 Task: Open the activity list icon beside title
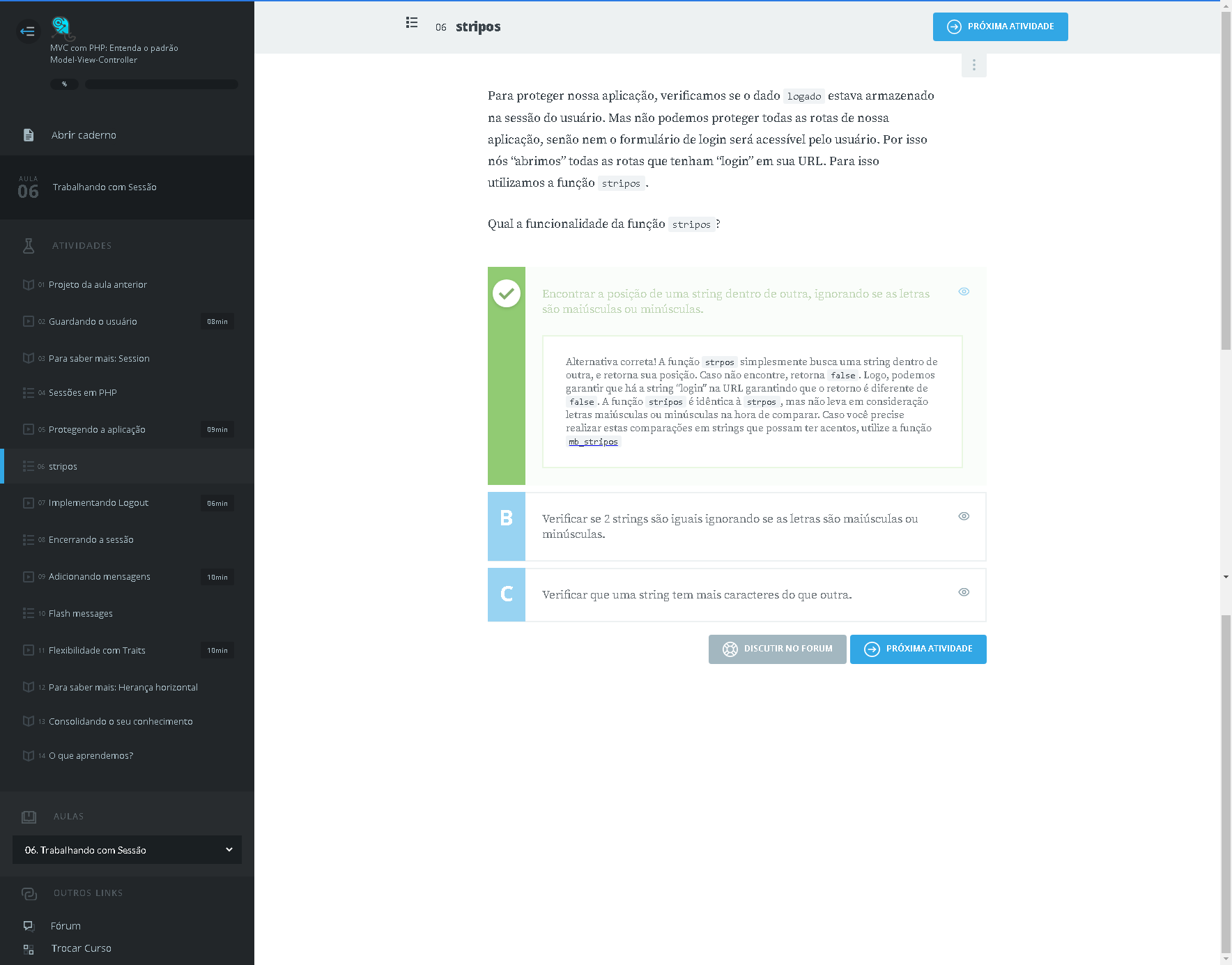click(412, 23)
